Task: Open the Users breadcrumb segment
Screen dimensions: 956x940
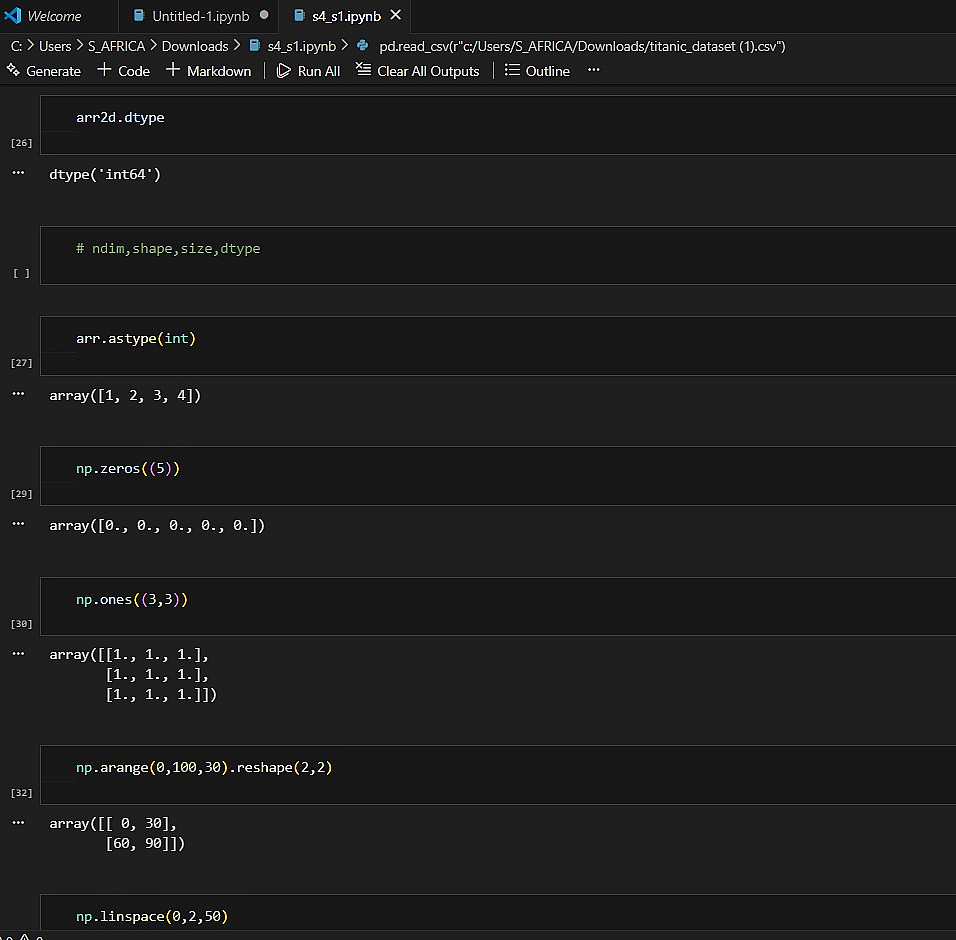Action: [x=55, y=46]
